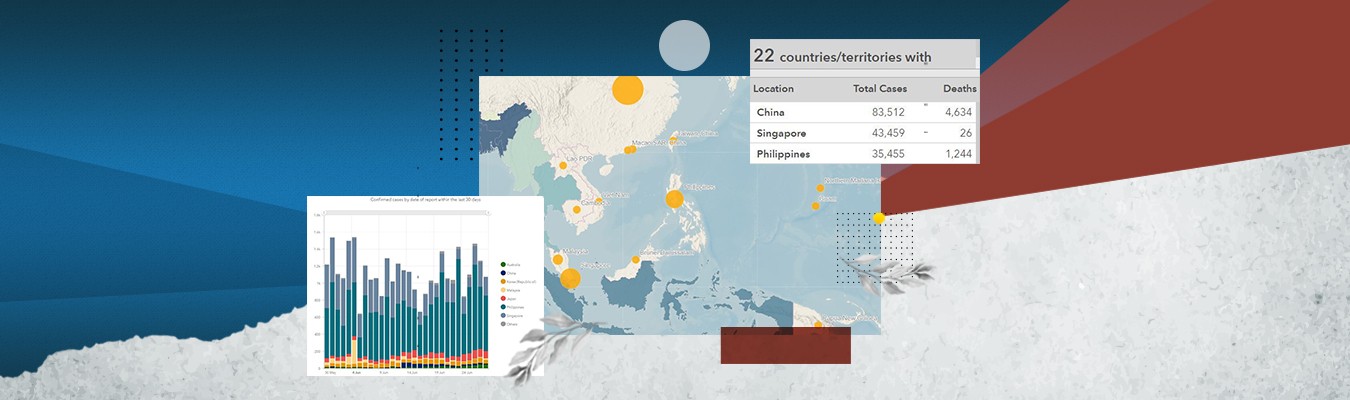
Task: Sort table by Deaths column header
Action: 959,89
